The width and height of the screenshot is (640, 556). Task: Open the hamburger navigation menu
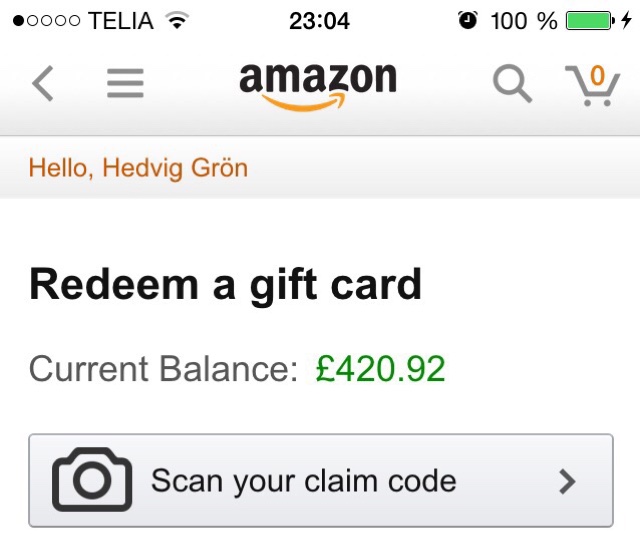[x=125, y=83]
